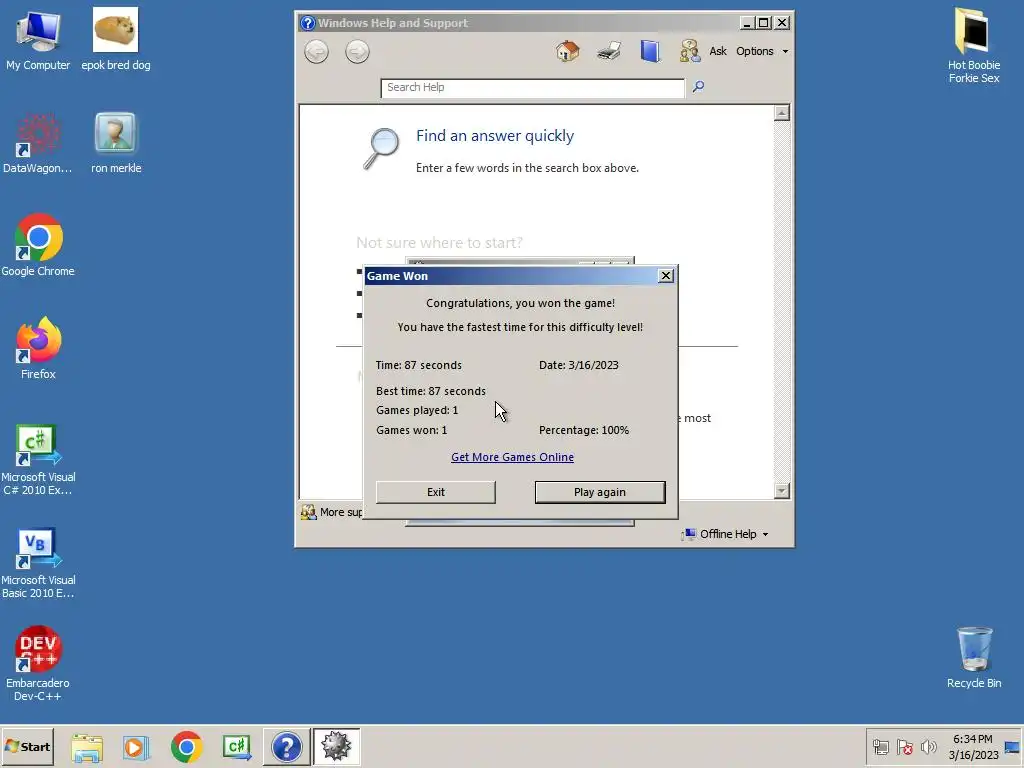The width and height of the screenshot is (1024, 768).
Task: Click the Chrome icon in taskbar
Action: click(x=187, y=747)
